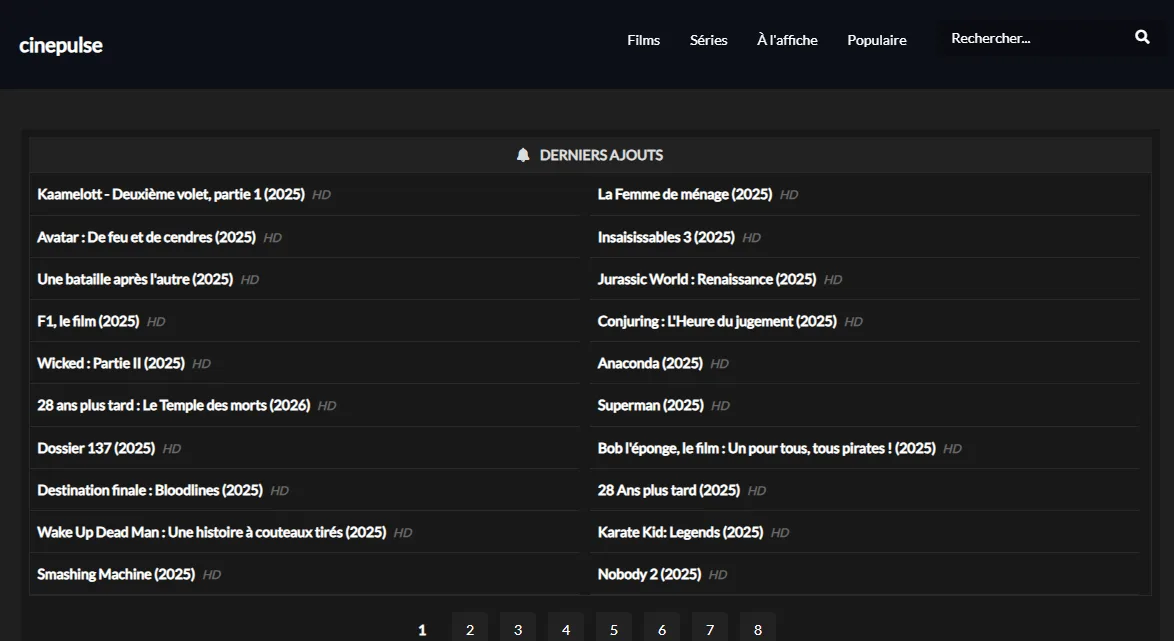Select Avatar : De feu et de cendres
The width and height of the screenshot is (1174, 641).
[147, 237]
